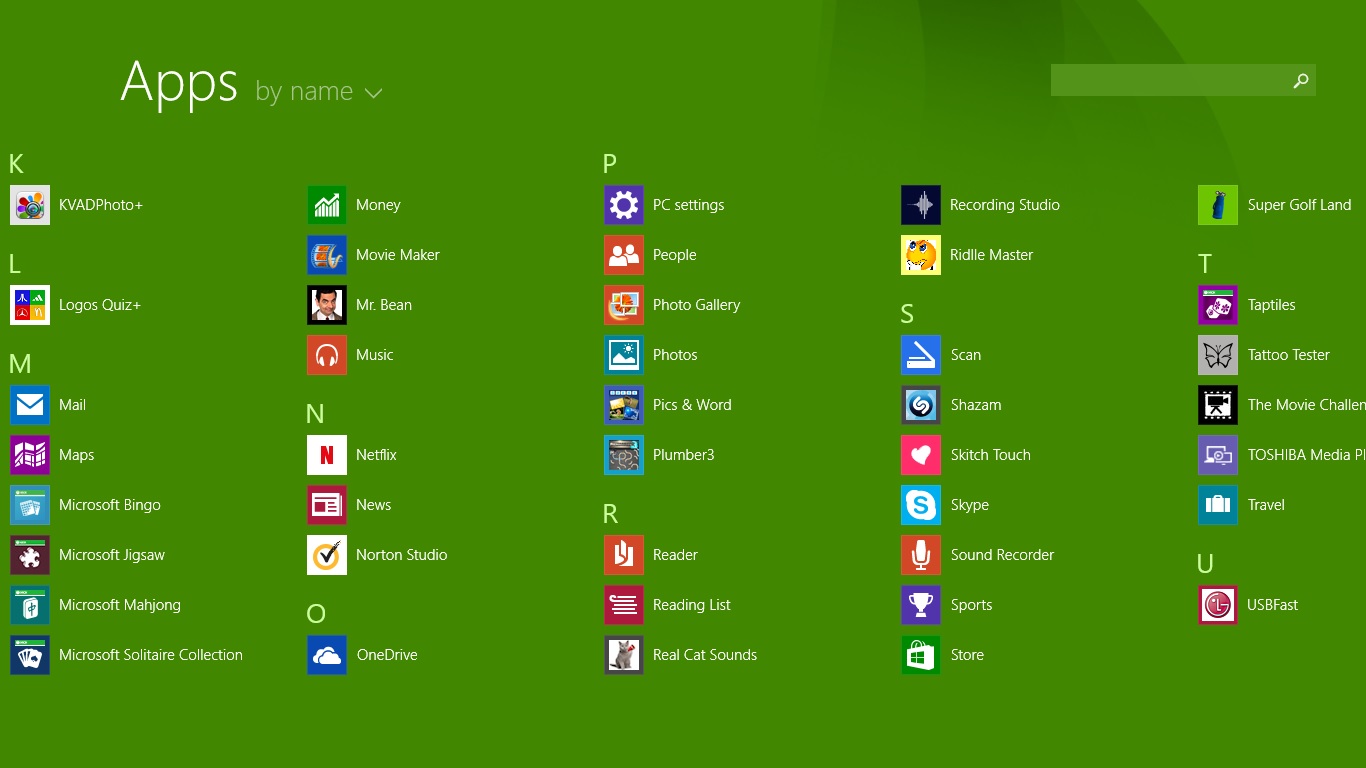The height and width of the screenshot is (768, 1366).
Task: Open Reading List icon
Action: coord(624,605)
